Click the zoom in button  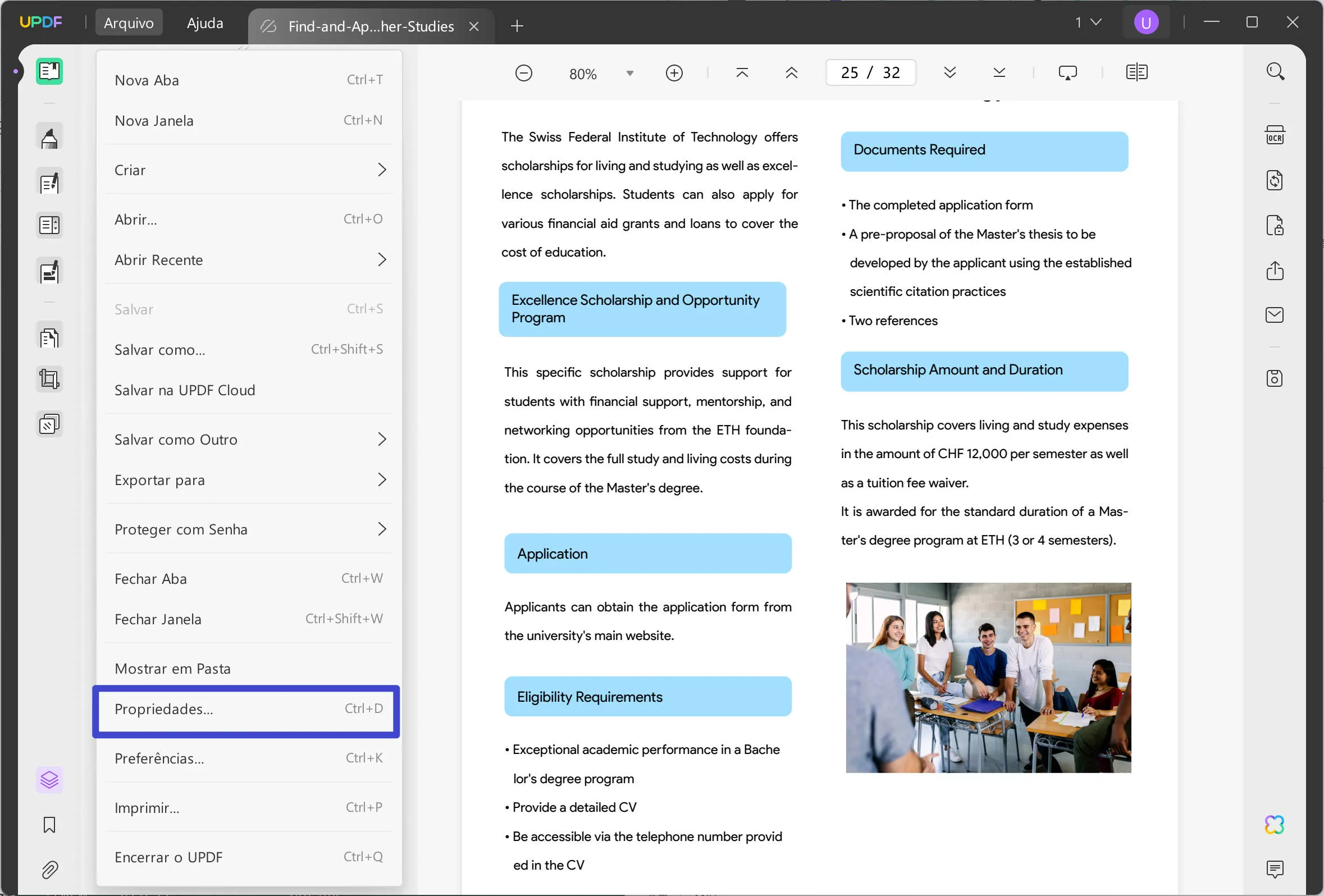point(674,72)
